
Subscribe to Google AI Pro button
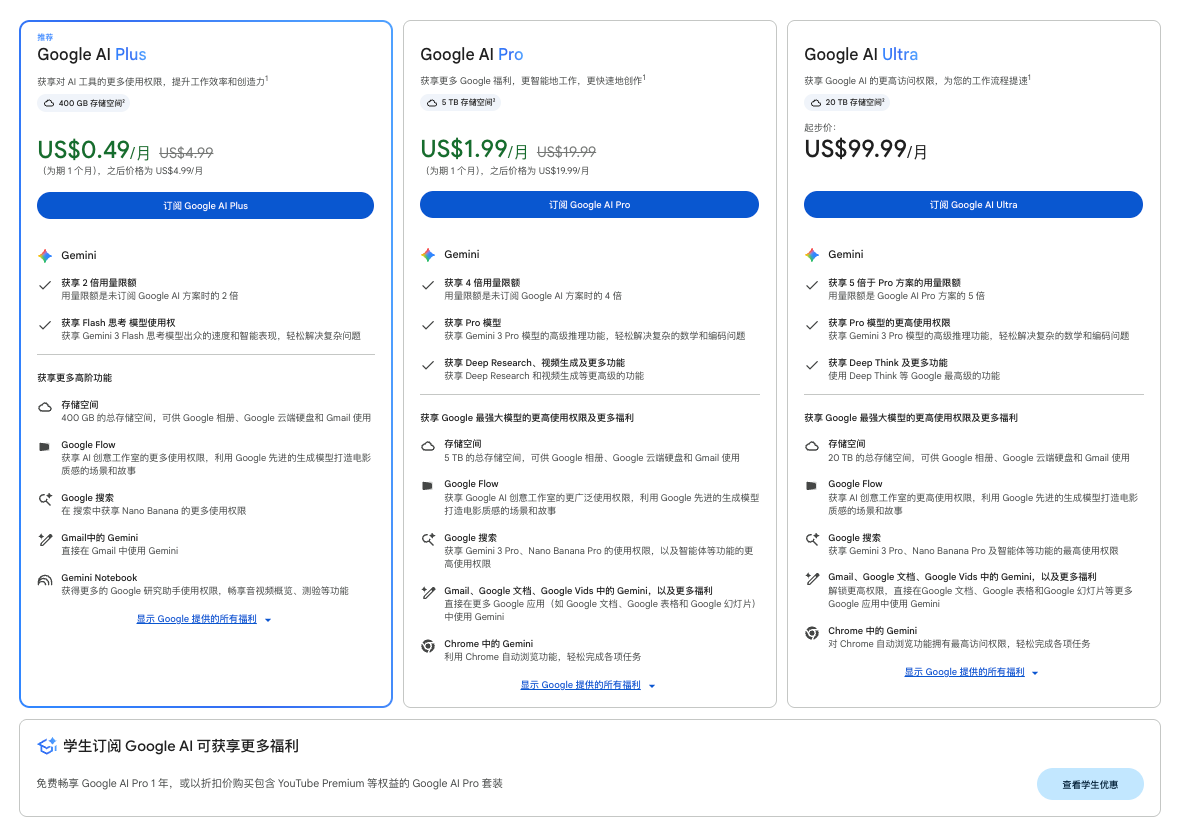coord(589,205)
